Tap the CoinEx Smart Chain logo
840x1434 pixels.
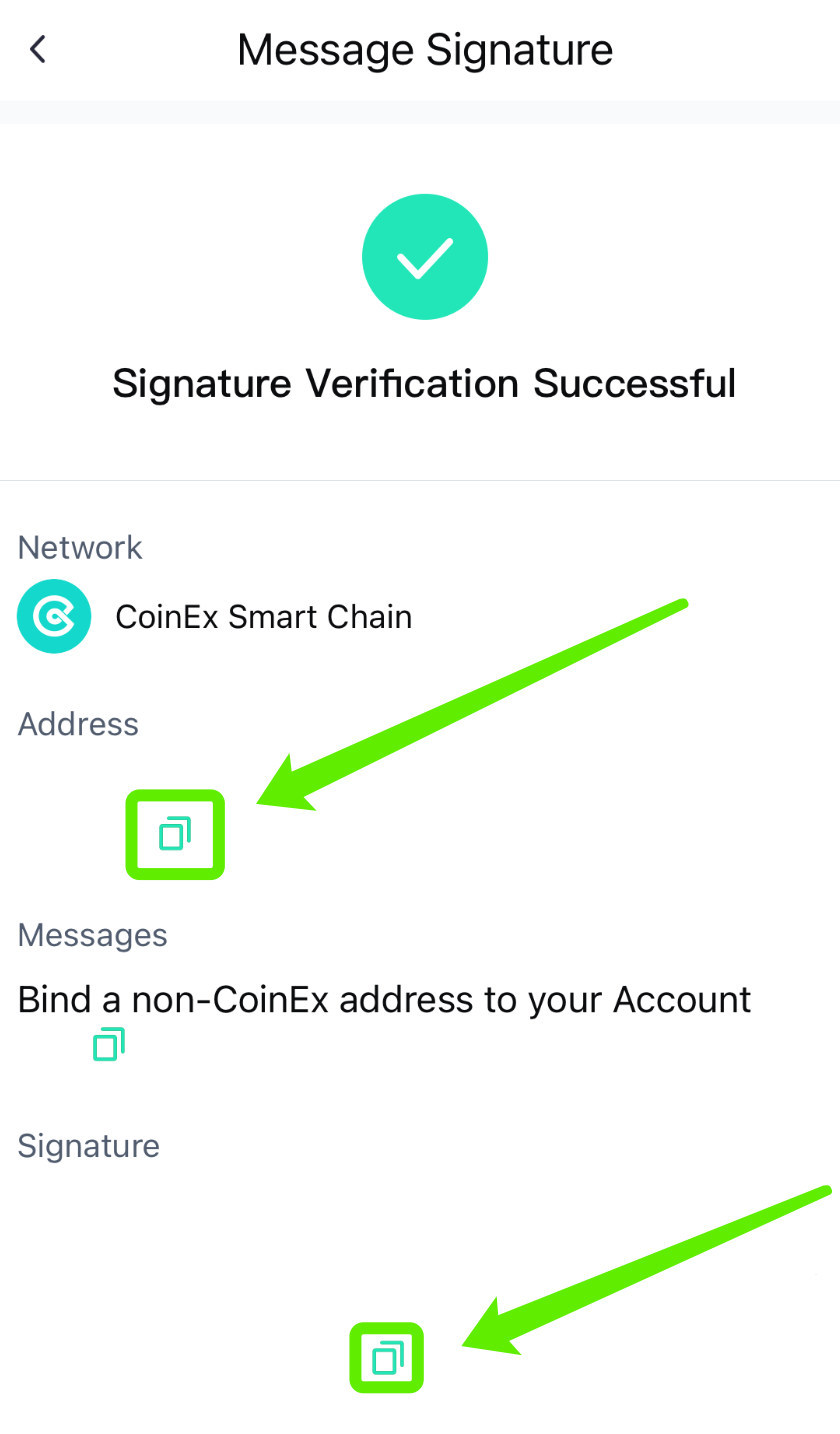pos(54,617)
